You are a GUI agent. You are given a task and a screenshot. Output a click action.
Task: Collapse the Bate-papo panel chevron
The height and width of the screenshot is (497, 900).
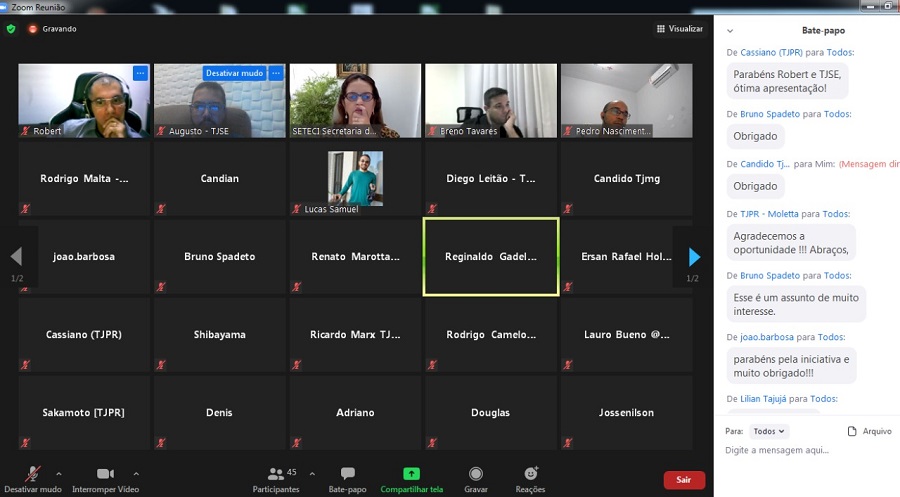tap(730, 31)
